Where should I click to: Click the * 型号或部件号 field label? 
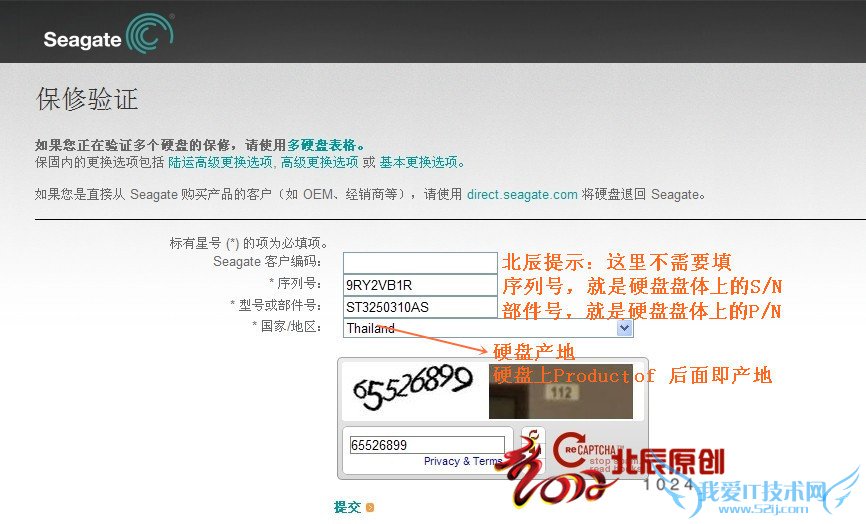point(276,305)
